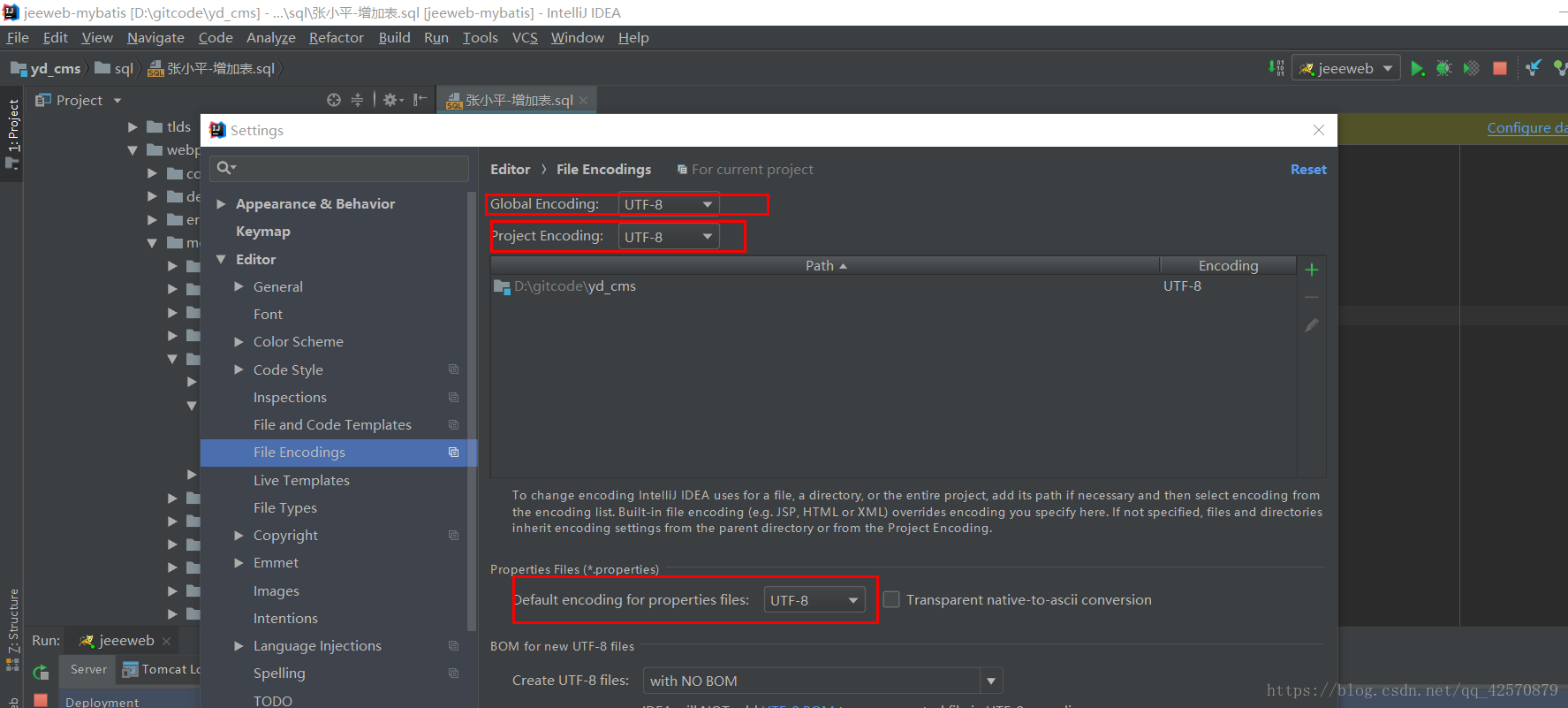Hide the Project tool window
This screenshot has width=1568, height=708.
(420, 100)
